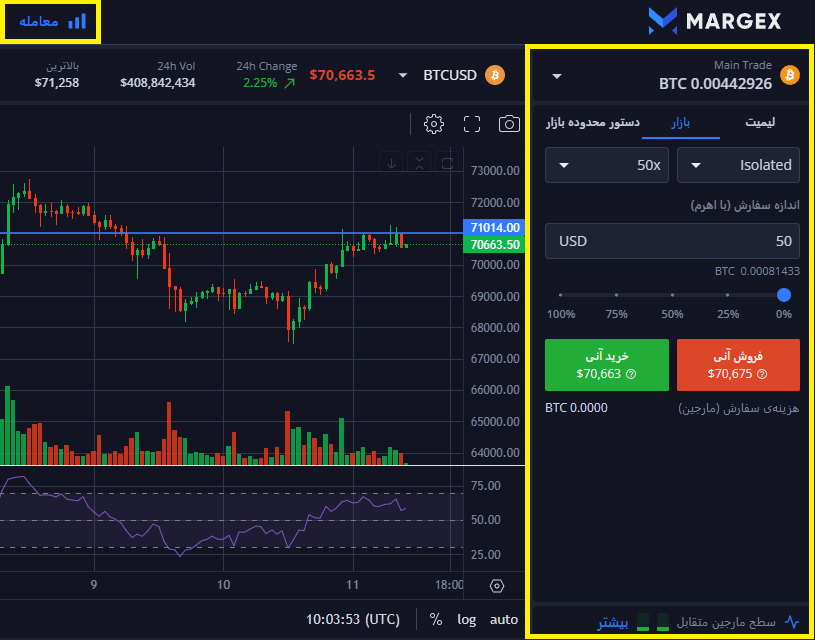
Task: Enter fullscreen chart mode
Action: (x=472, y=124)
